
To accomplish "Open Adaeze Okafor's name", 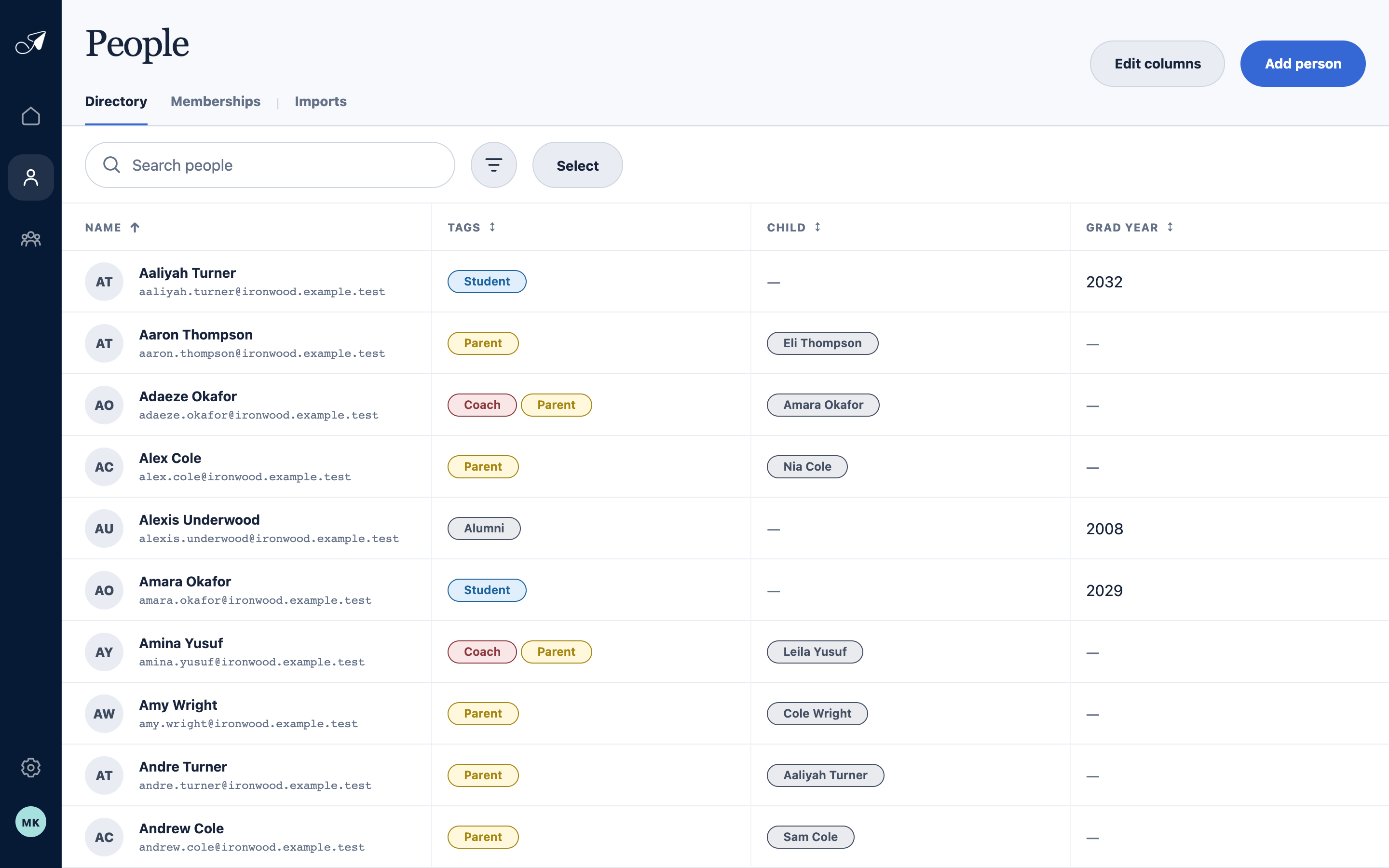I will tap(188, 396).
